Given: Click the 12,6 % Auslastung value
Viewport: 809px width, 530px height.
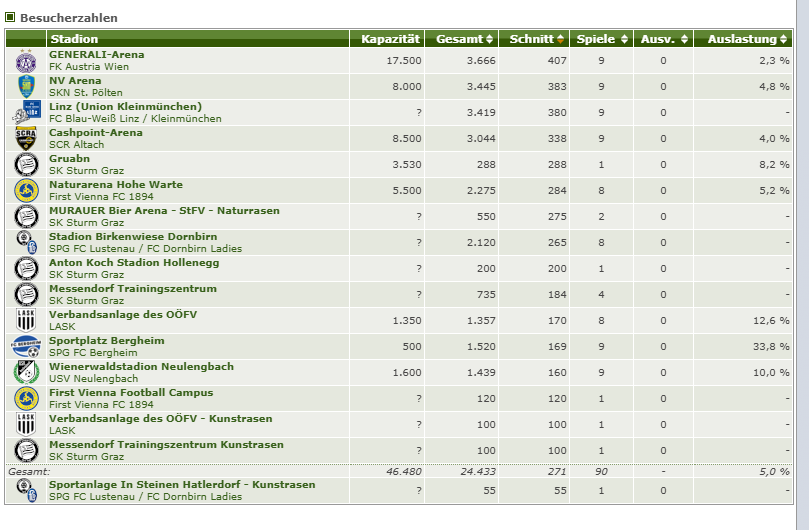Looking at the screenshot, I should (x=771, y=320).
